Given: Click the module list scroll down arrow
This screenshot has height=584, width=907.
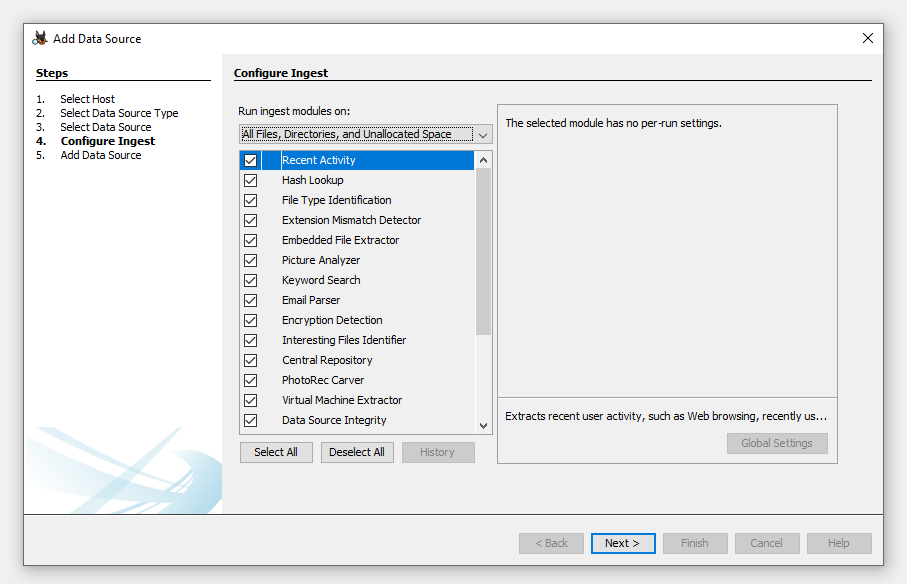Looking at the screenshot, I should 484,426.
